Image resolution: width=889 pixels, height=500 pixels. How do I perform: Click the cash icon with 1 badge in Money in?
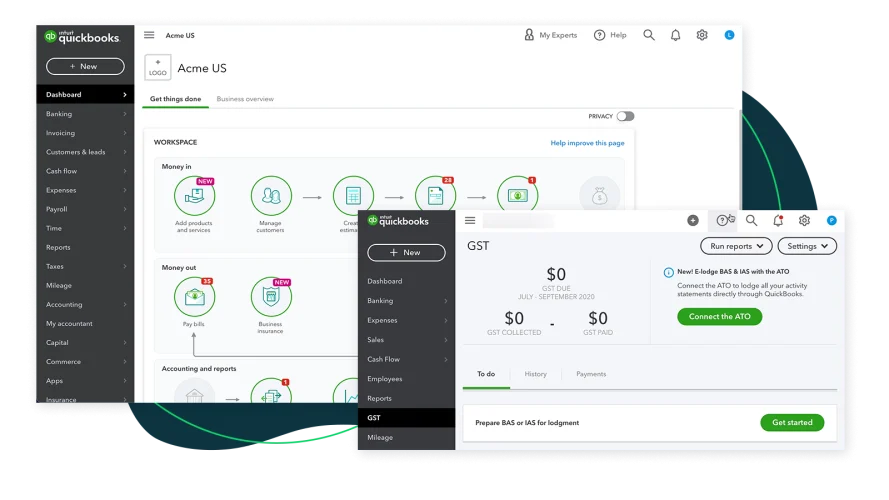tap(517, 195)
